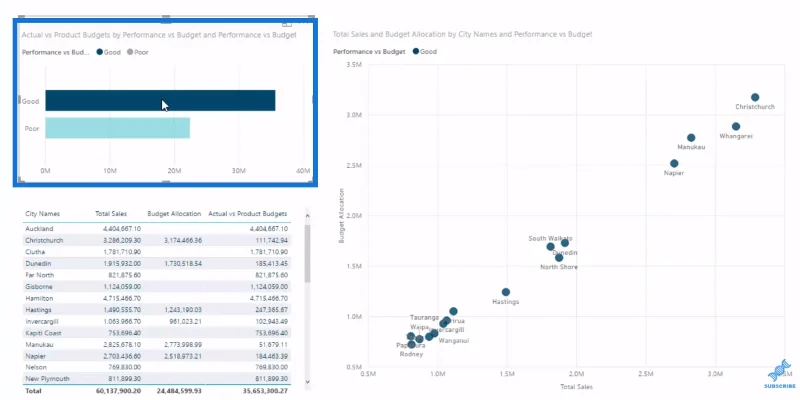Sort by the City Names column header
The height and width of the screenshot is (400, 800).
42,214
